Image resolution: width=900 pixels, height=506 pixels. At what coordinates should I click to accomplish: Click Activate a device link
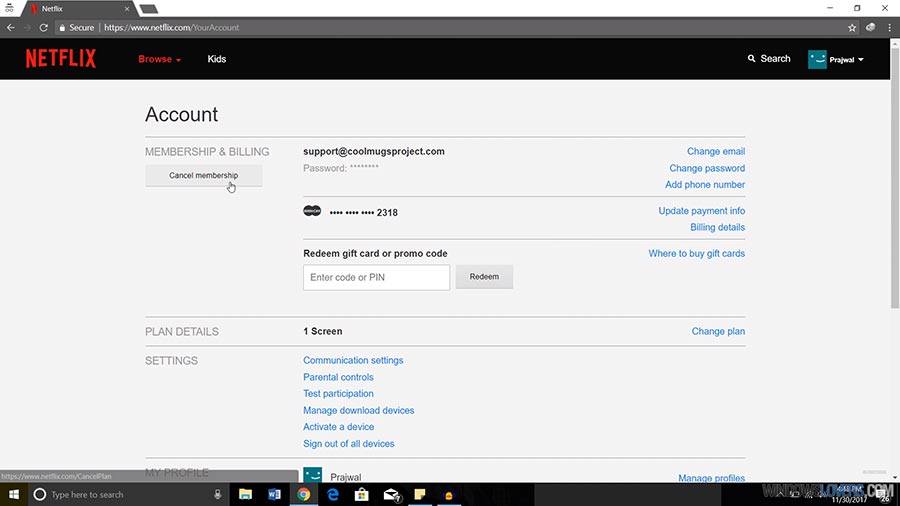pyautogui.click(x=339, y=427)
